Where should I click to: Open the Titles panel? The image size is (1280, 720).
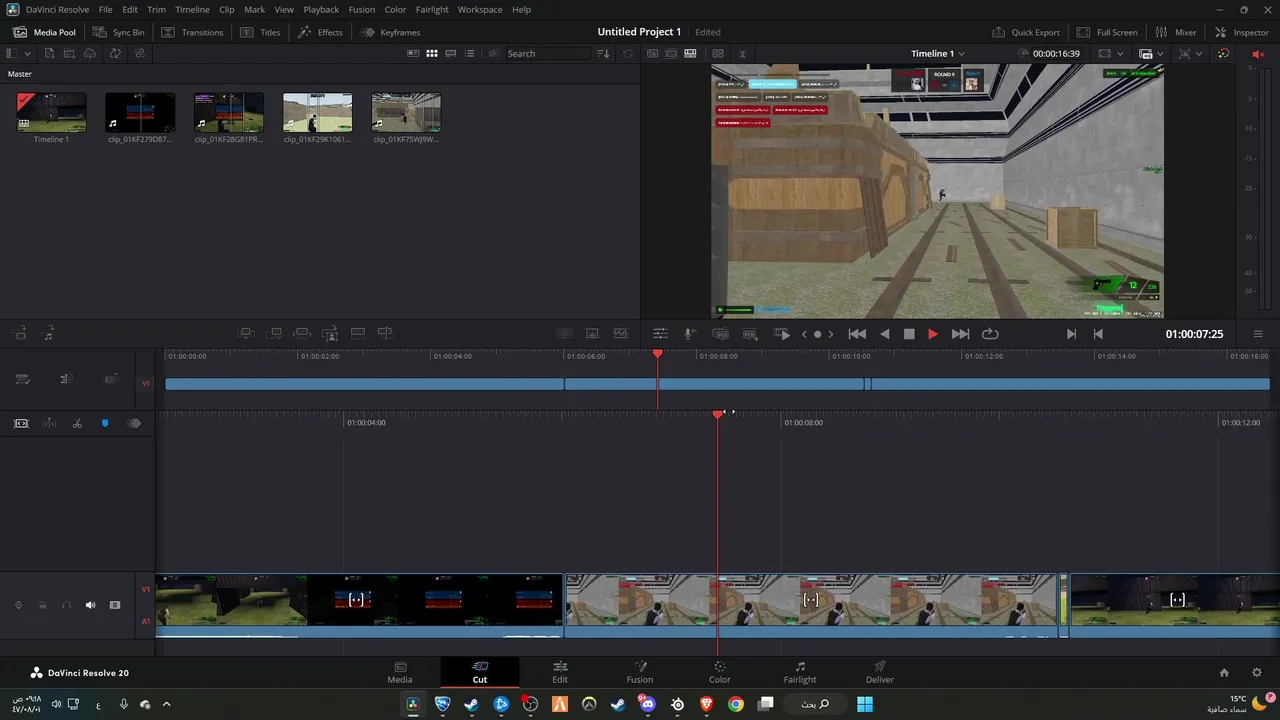point(261,32)
